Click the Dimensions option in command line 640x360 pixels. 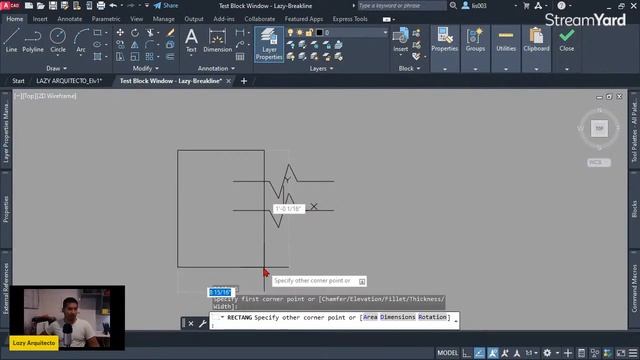click(398, 317)
